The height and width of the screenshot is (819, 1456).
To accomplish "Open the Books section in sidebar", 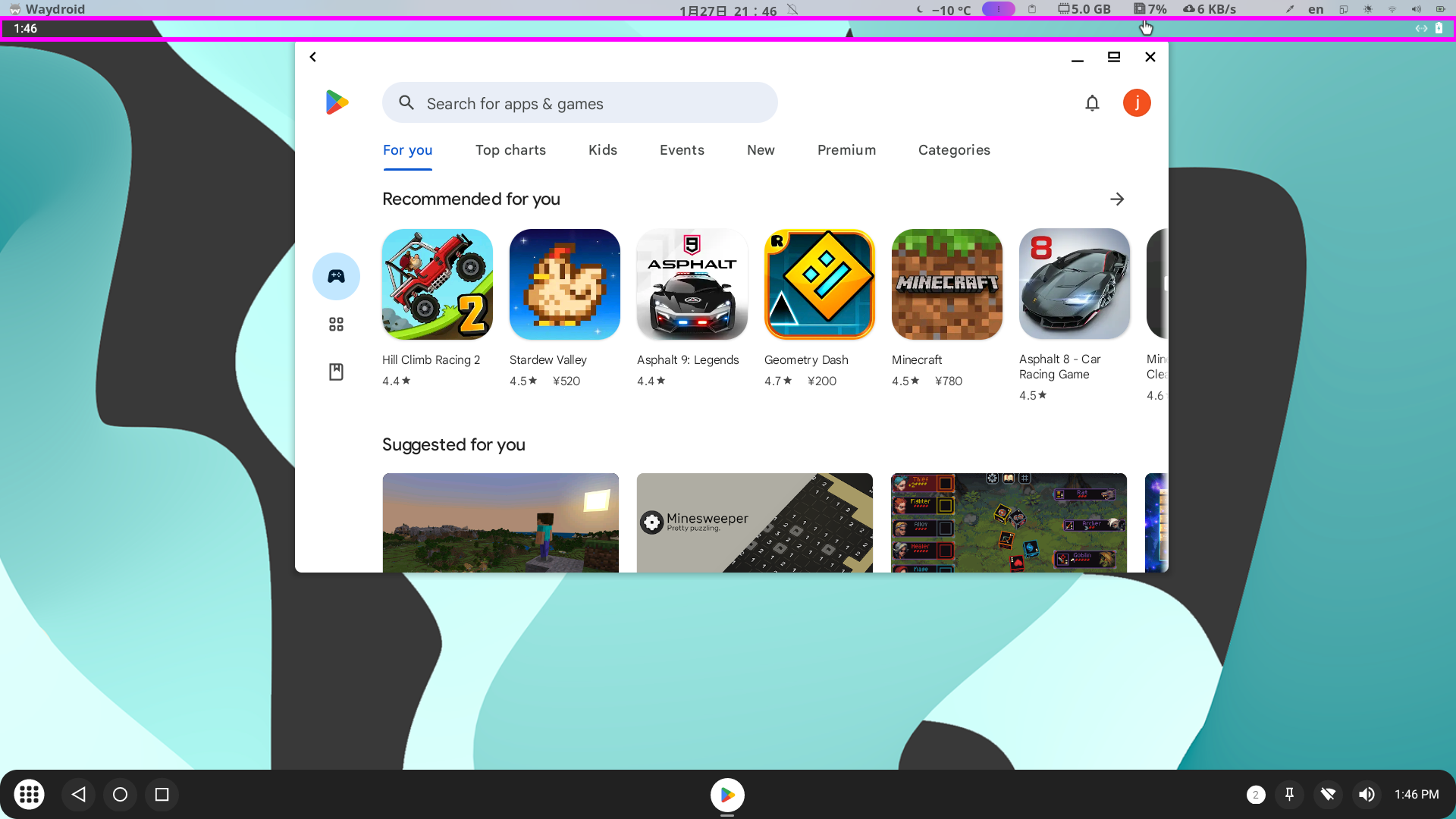I will coord(336,372).
